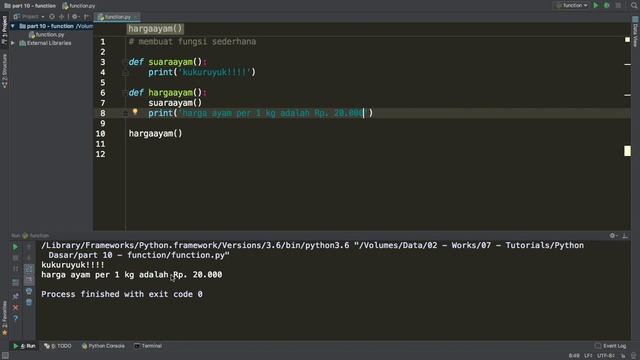Viewport: 640px width, 360px height.
Task: Click part 10 - function breadcrumb in navigation bar
Action: click(30, 6)
